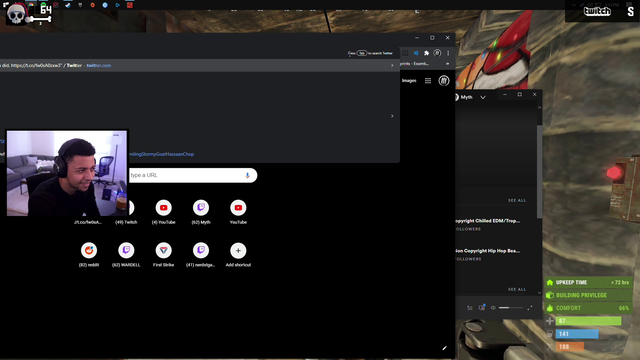Open the Google apps grid
Image resolution: width=640 pixels, height=360 pixels.
(428, 81)
